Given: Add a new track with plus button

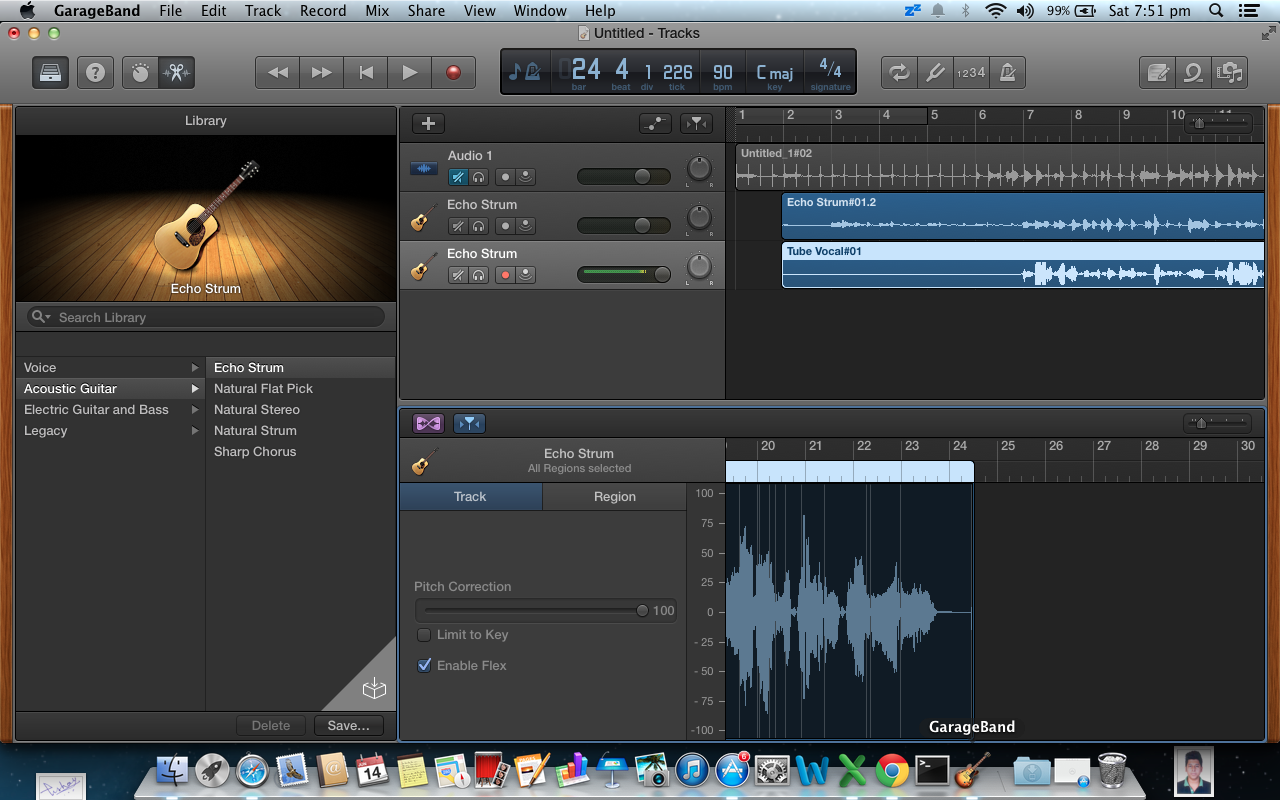Looking at the screenshot, I should coord(428,123).
